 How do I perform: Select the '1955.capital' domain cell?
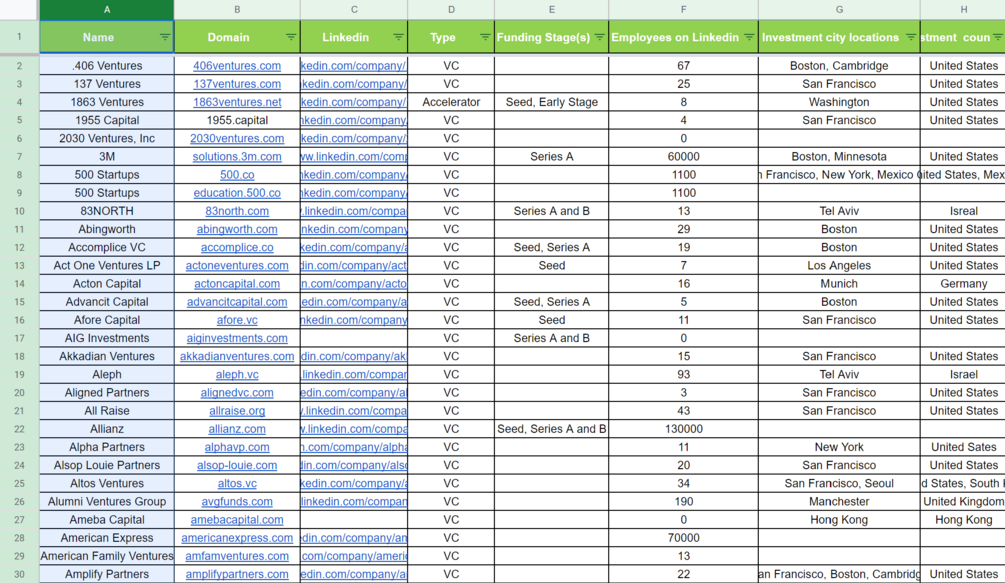pyautogui.click(x=237, y=120)
